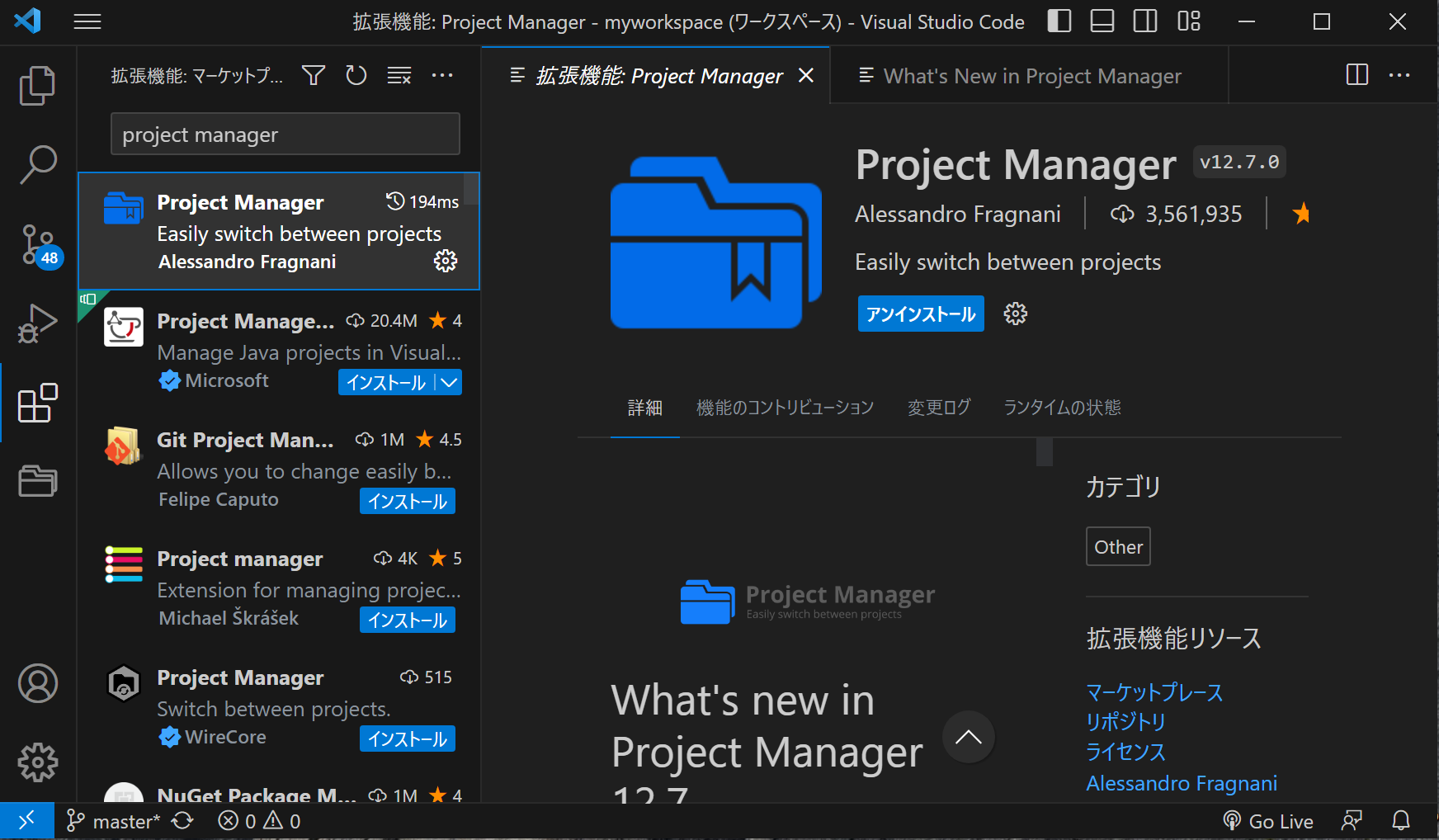Open the Project Manager folder icon in activity bar

(x=38, y=480)
